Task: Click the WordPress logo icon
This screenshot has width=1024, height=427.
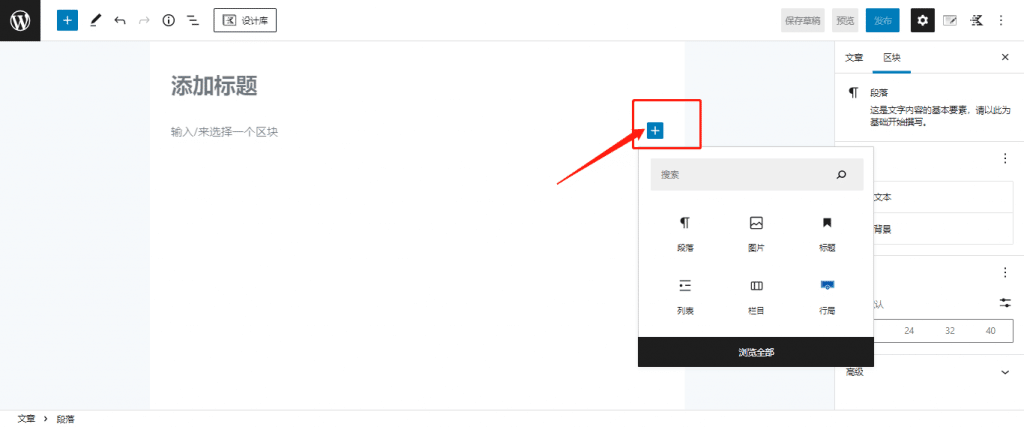Action: 20,20
